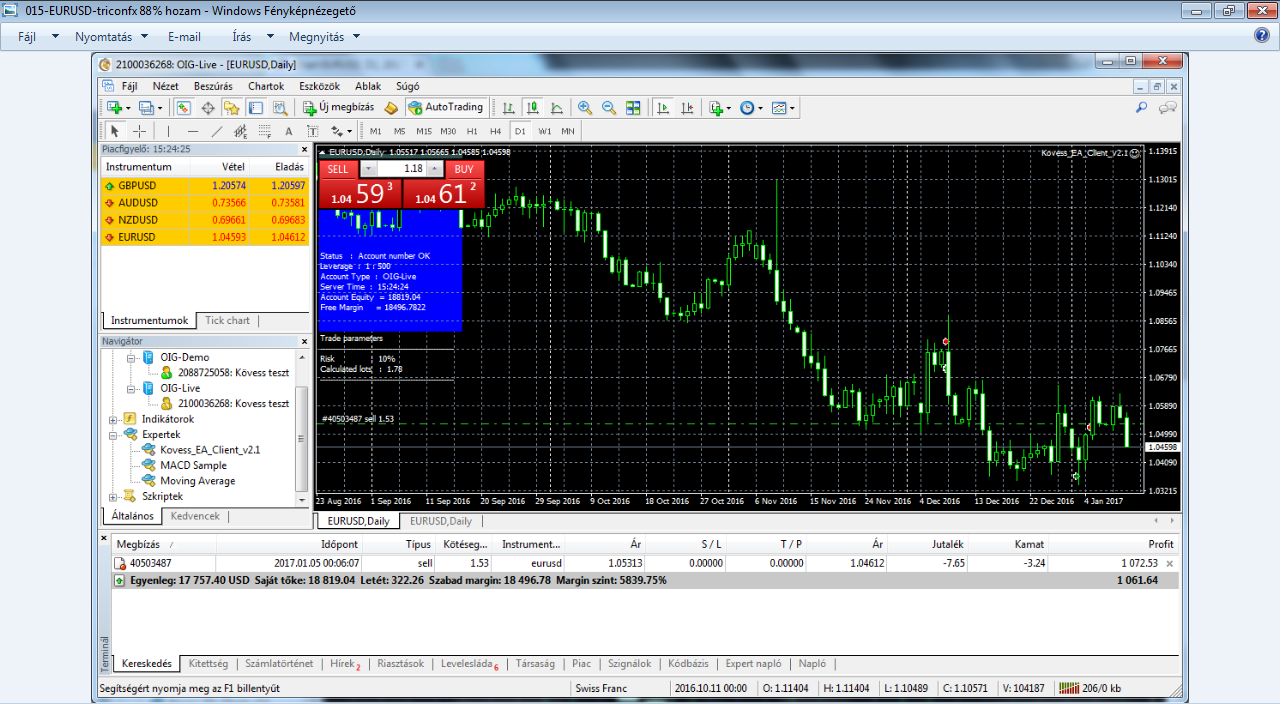Collapse the Expertek tree node
The image size is (1281, 704).
(x=114, y=435)
